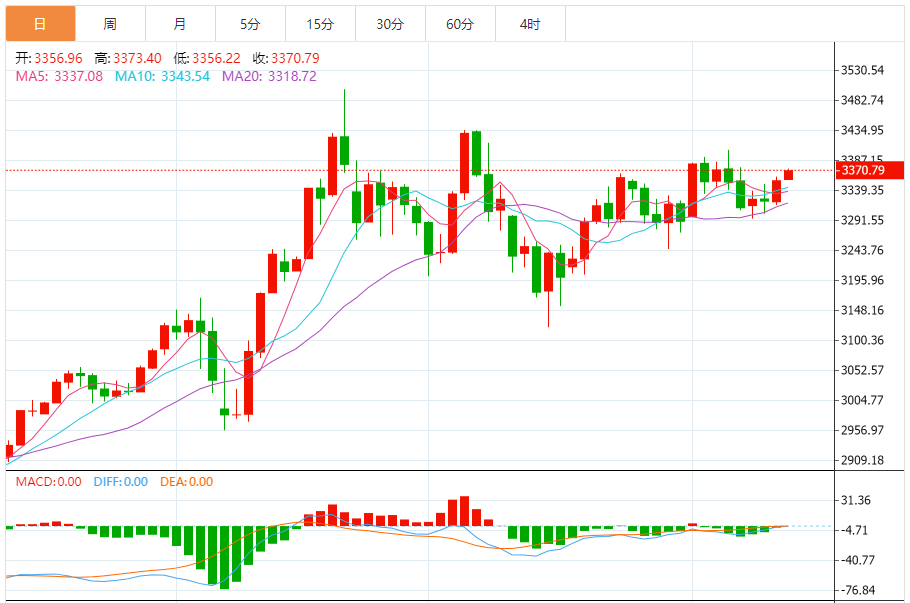Click the MA10: 3343.54 label
Viewport: 910px width, 603px height.
[x=162, y=76]
